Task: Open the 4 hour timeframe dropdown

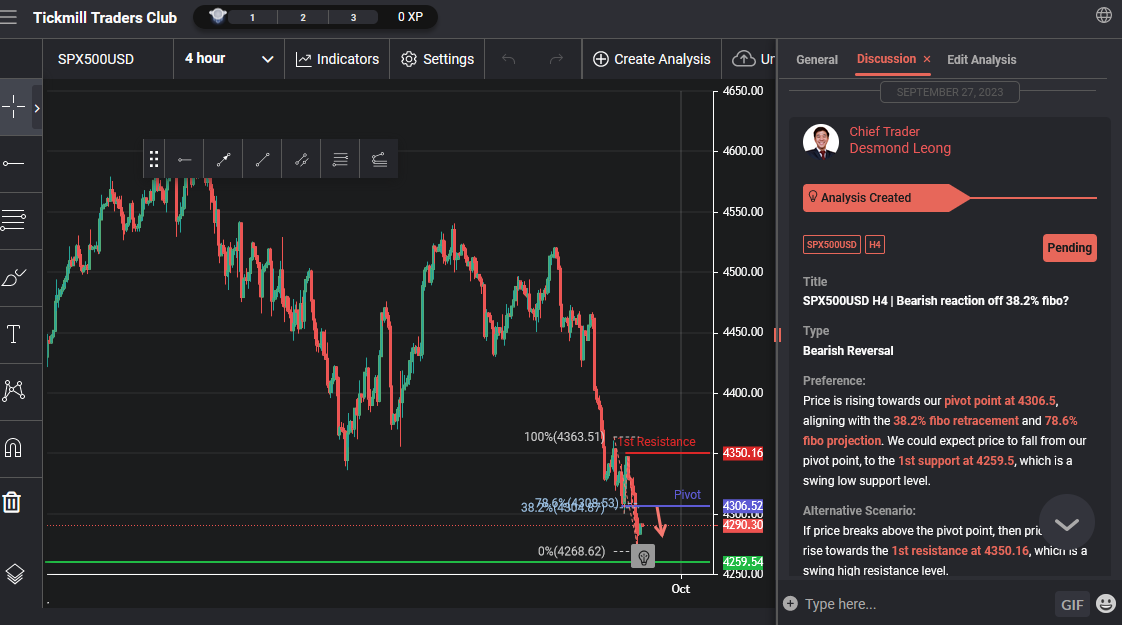Action: click(229, 59)
